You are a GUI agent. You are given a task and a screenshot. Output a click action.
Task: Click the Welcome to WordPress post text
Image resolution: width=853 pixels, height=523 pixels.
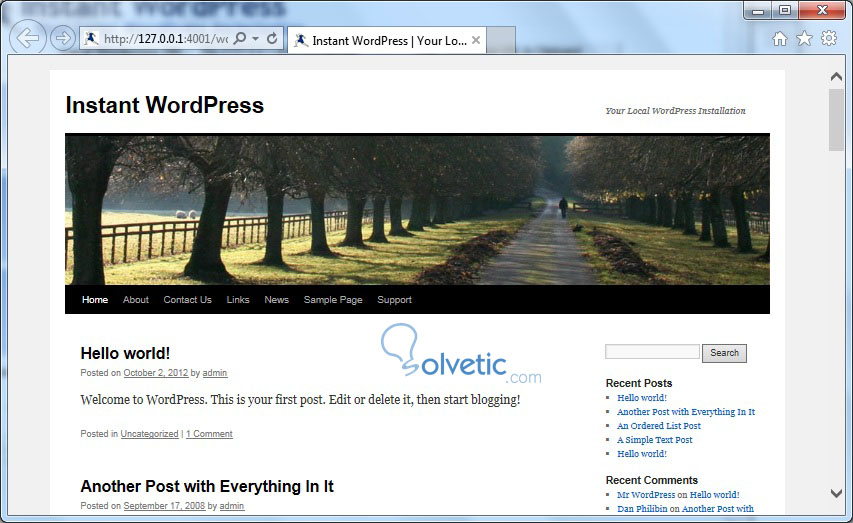pyautogui.click(x=300, y=399)
